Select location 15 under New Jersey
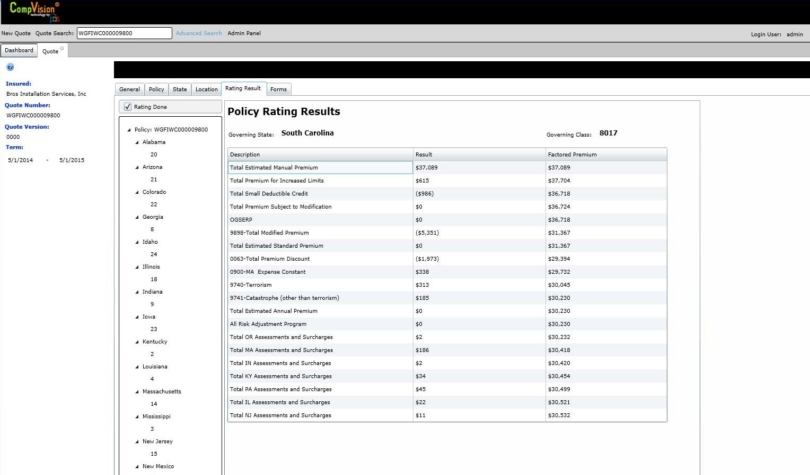810x475 pixels. pos(154,454)
